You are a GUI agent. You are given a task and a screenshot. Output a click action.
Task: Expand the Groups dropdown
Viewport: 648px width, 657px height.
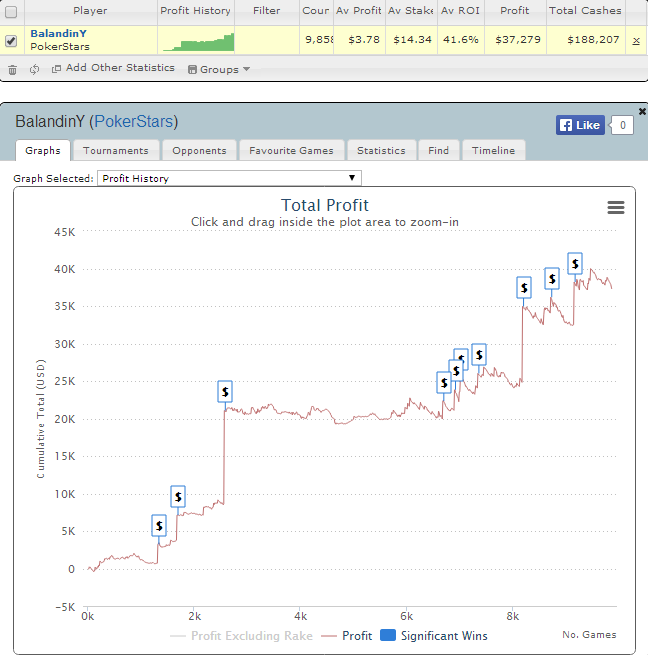pyautogui.click(x=219, y=70)
